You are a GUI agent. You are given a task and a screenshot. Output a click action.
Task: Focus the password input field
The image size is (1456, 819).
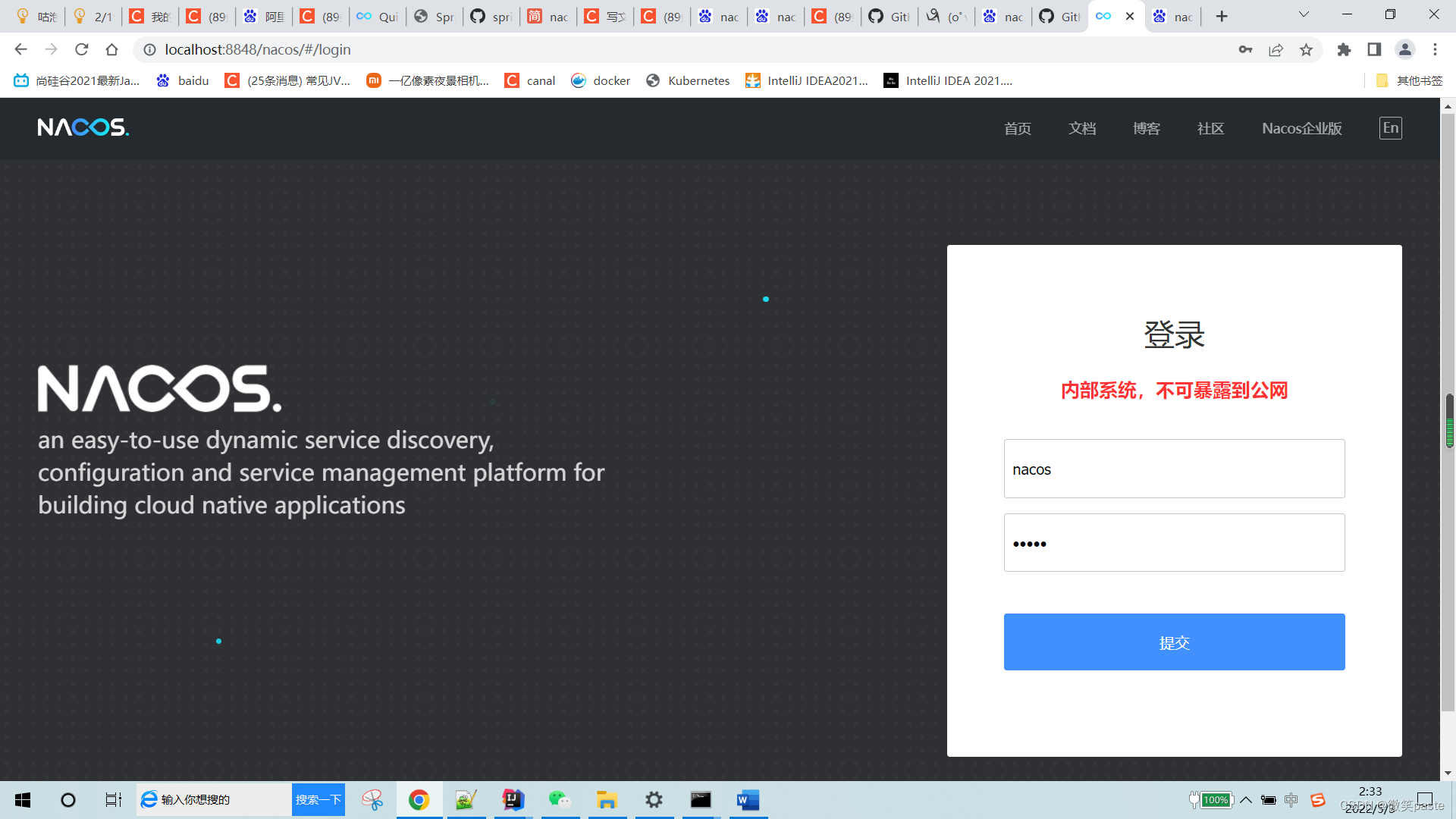pos(1174,543)
